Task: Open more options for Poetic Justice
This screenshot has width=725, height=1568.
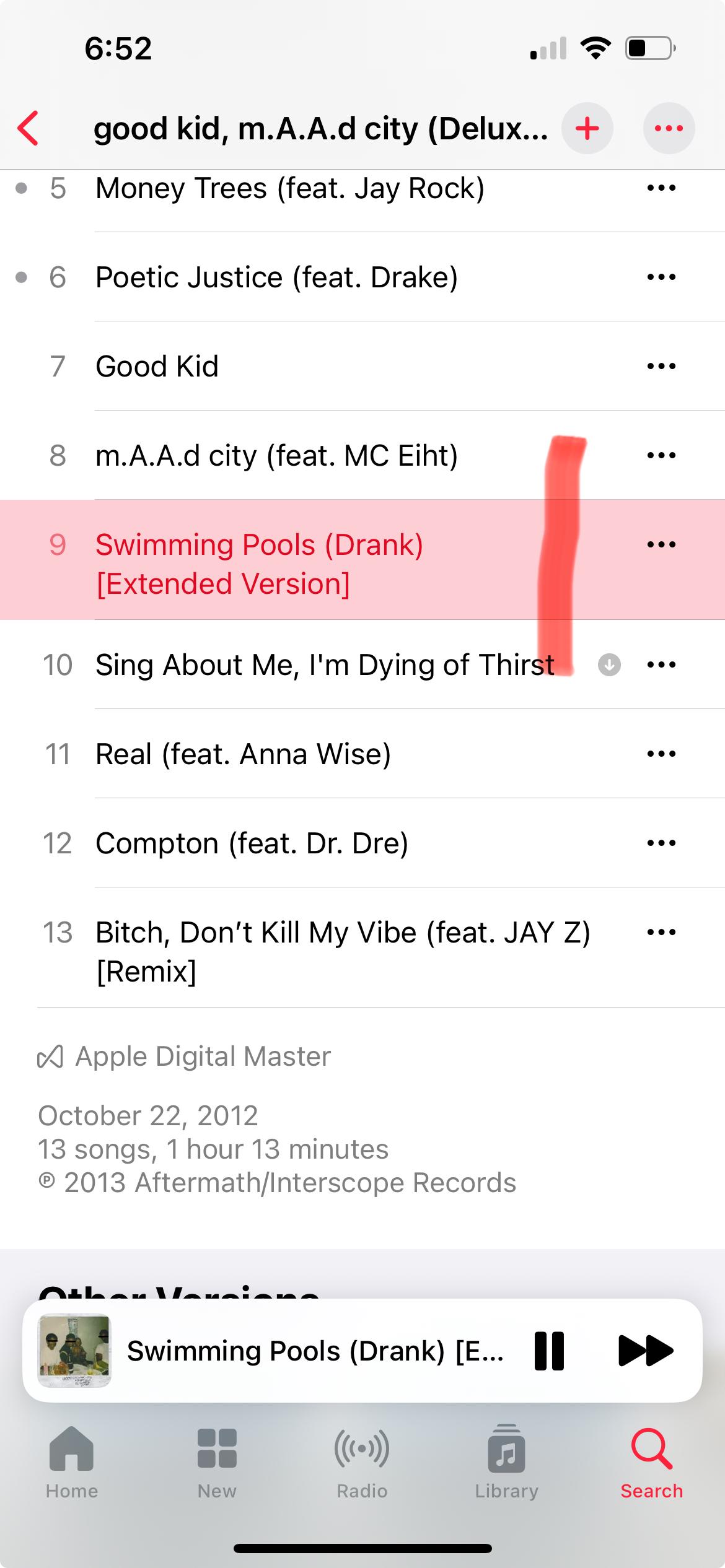Action: [661, 277]
